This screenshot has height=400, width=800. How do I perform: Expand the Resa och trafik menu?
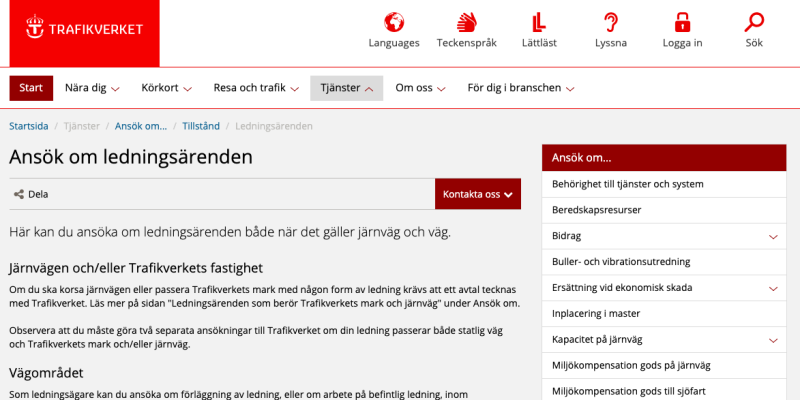pos(256,88)
